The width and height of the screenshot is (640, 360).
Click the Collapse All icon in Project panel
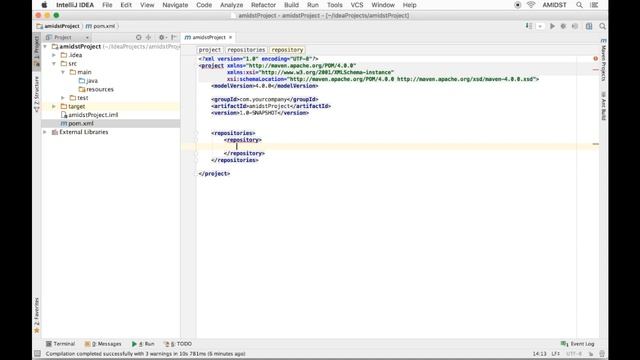[x=149, y=37]
